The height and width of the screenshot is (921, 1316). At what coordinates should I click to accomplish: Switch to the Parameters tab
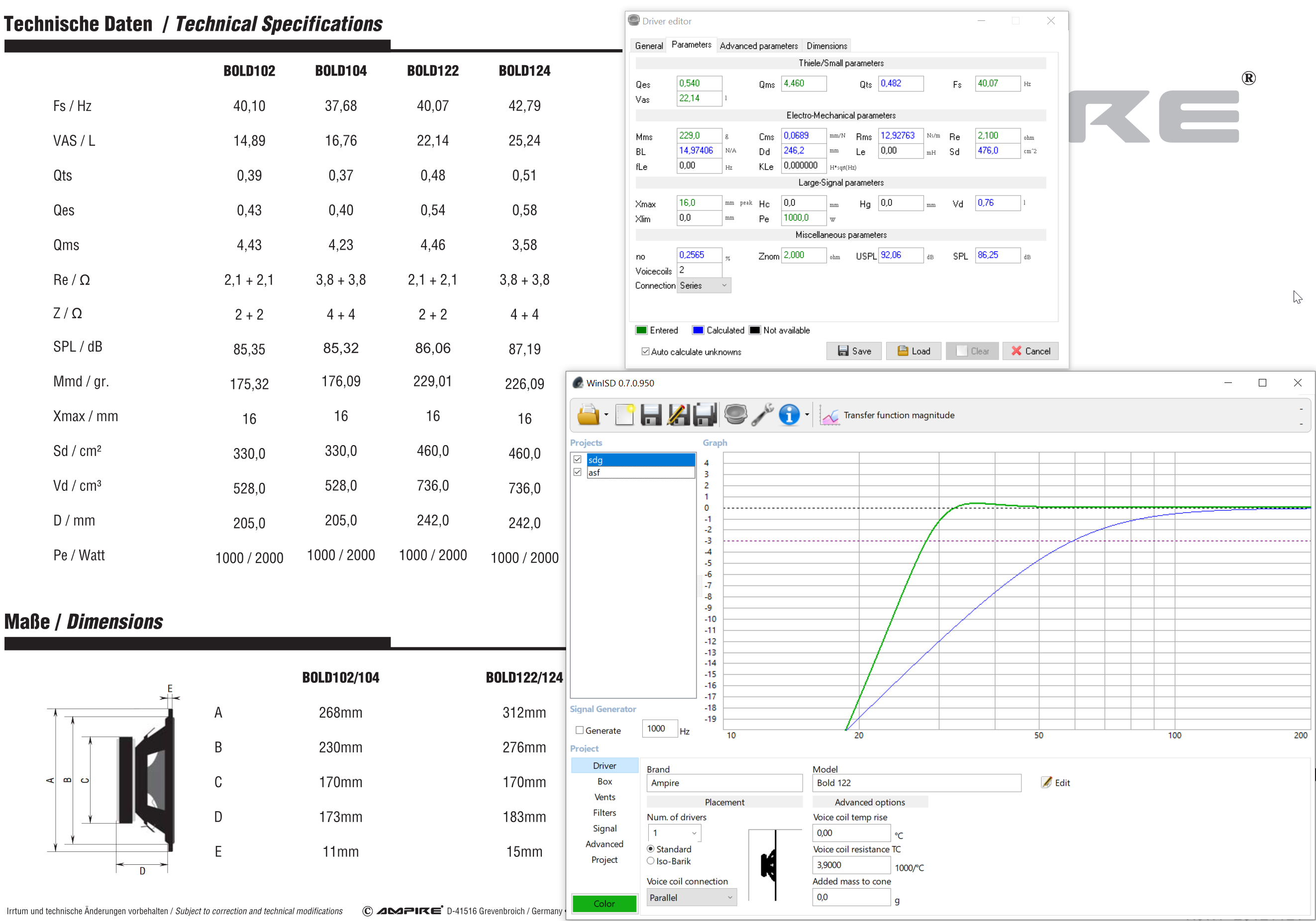point(691,45)
